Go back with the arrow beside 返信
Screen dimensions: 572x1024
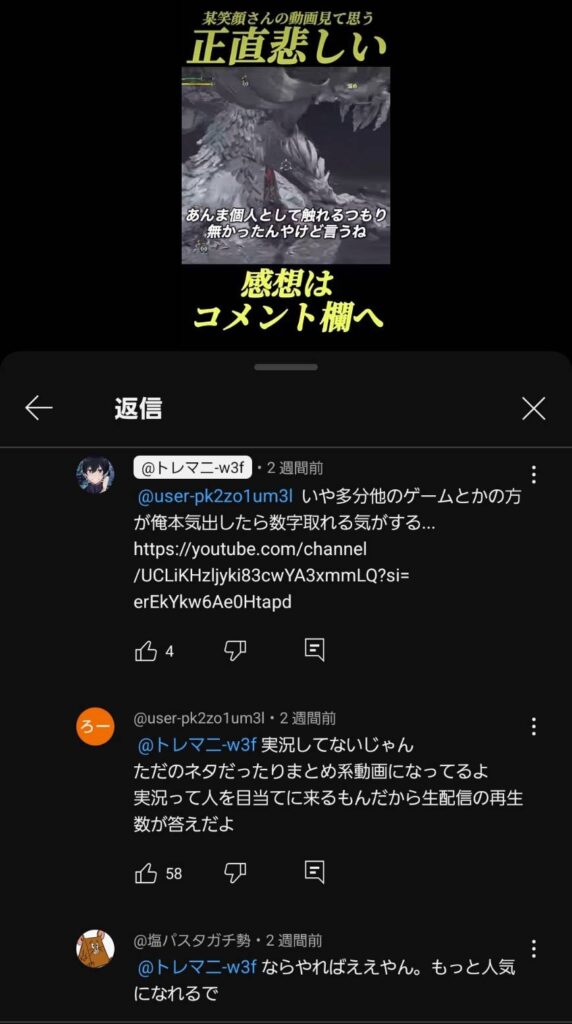pos(39,409)
